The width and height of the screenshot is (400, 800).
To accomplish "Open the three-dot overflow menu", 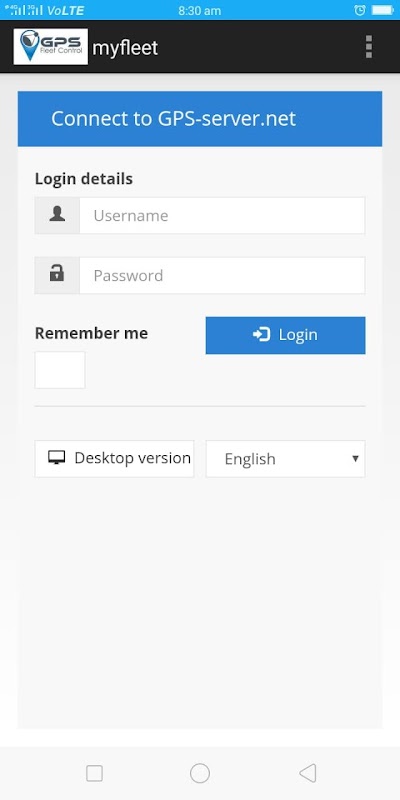I will (x=368, y=47).
